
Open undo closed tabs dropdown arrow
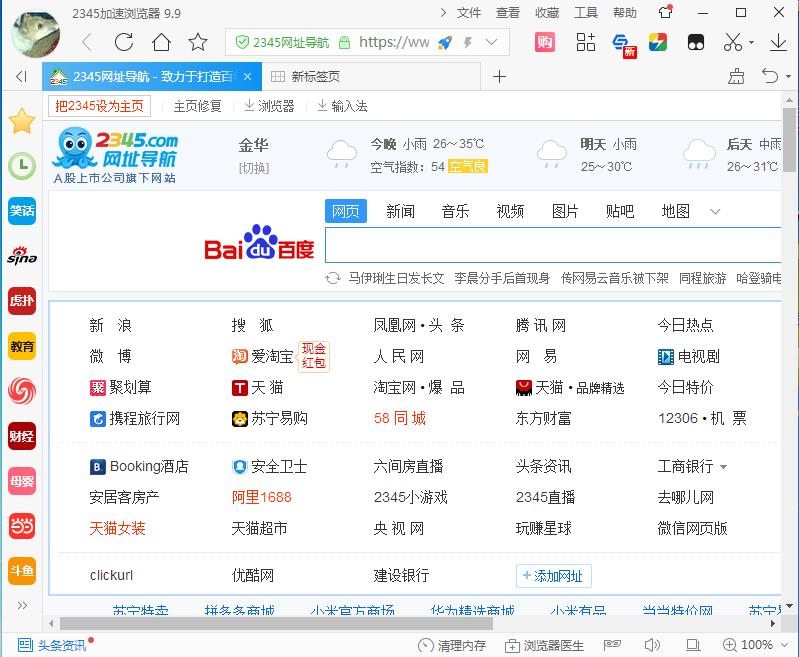pos(788,76)
